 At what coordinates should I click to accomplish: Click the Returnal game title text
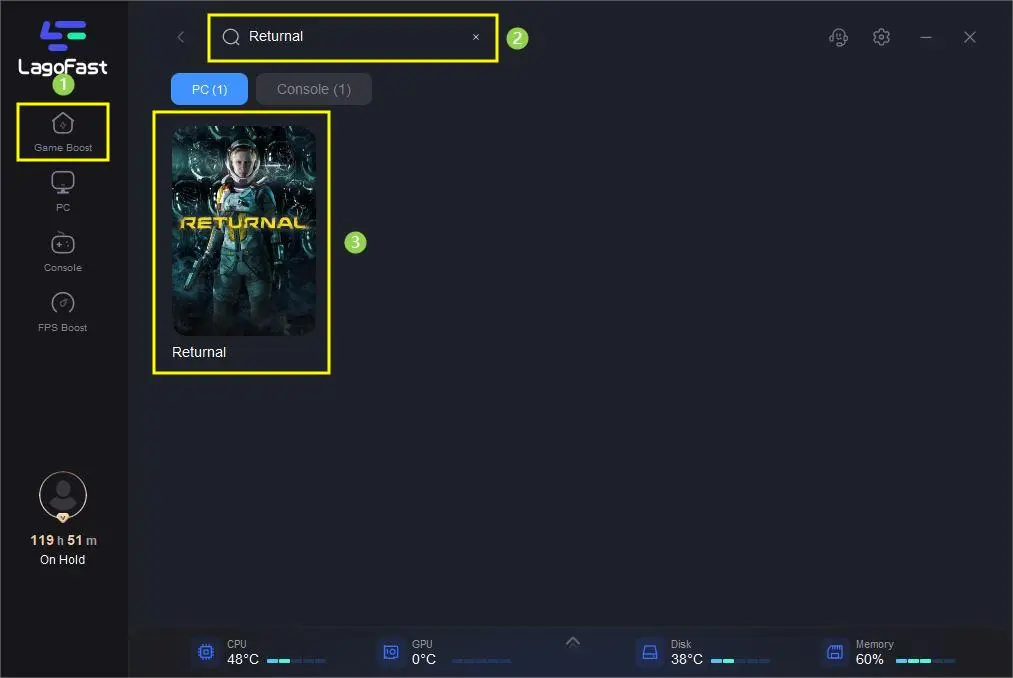(199, 352)
